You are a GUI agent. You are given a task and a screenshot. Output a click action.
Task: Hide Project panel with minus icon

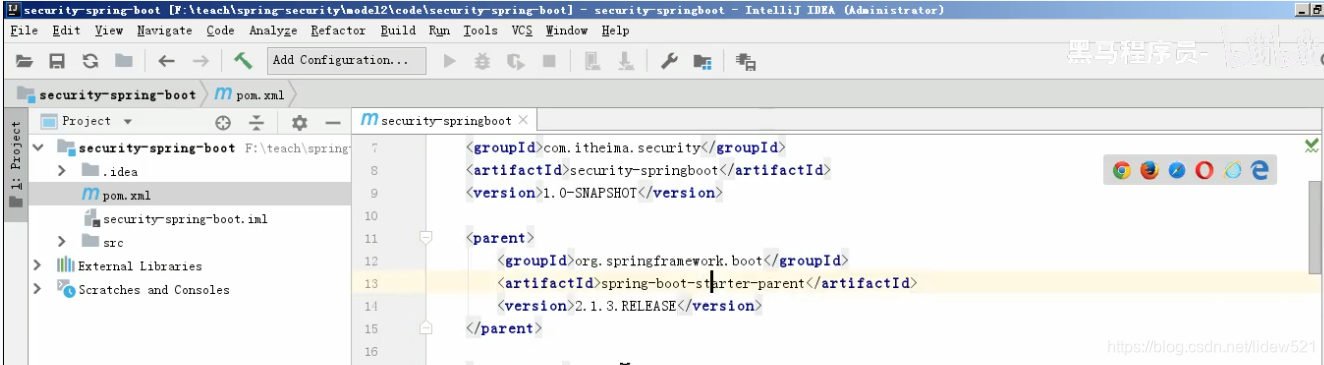(333, 122)
